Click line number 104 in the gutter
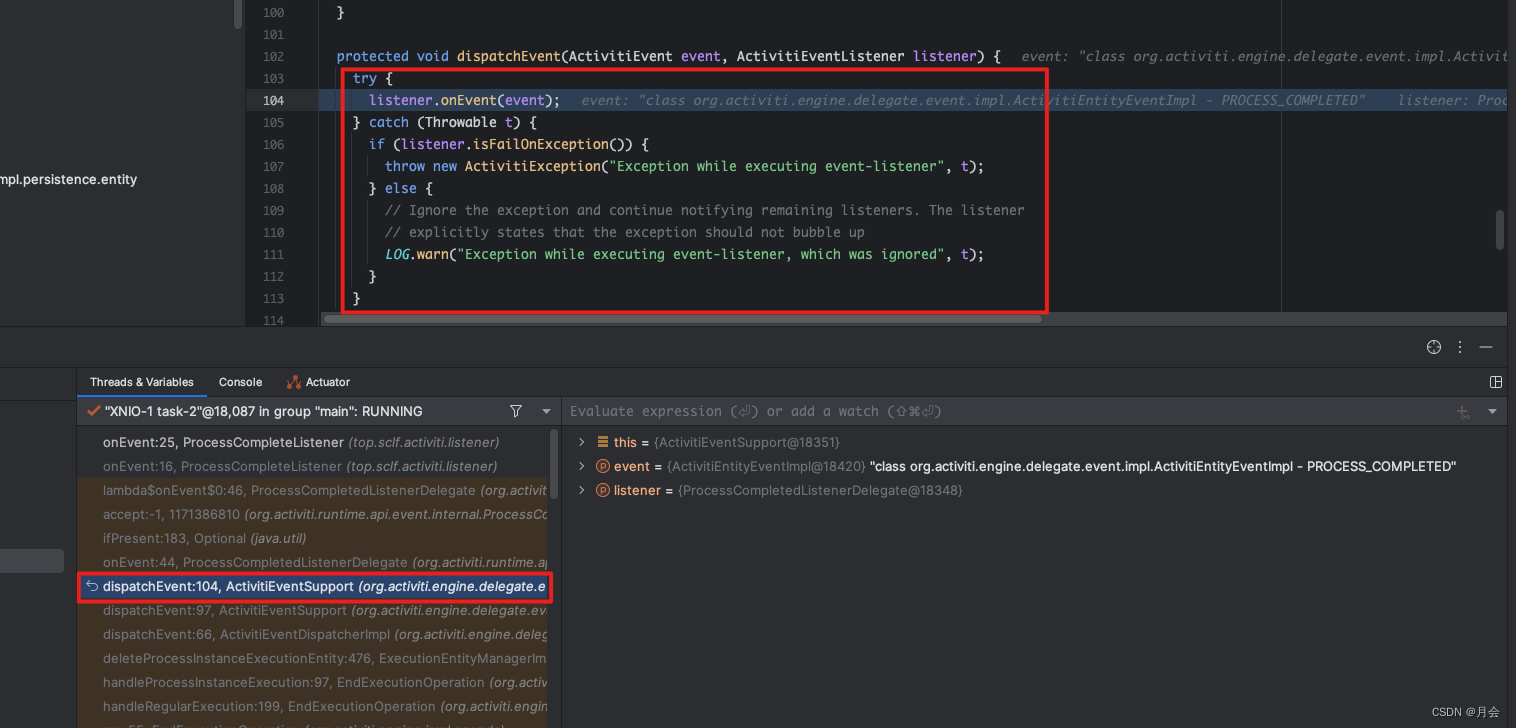The width and height of the screenshot is (1516, 728). pyautogui.click(x=273, y=100)
